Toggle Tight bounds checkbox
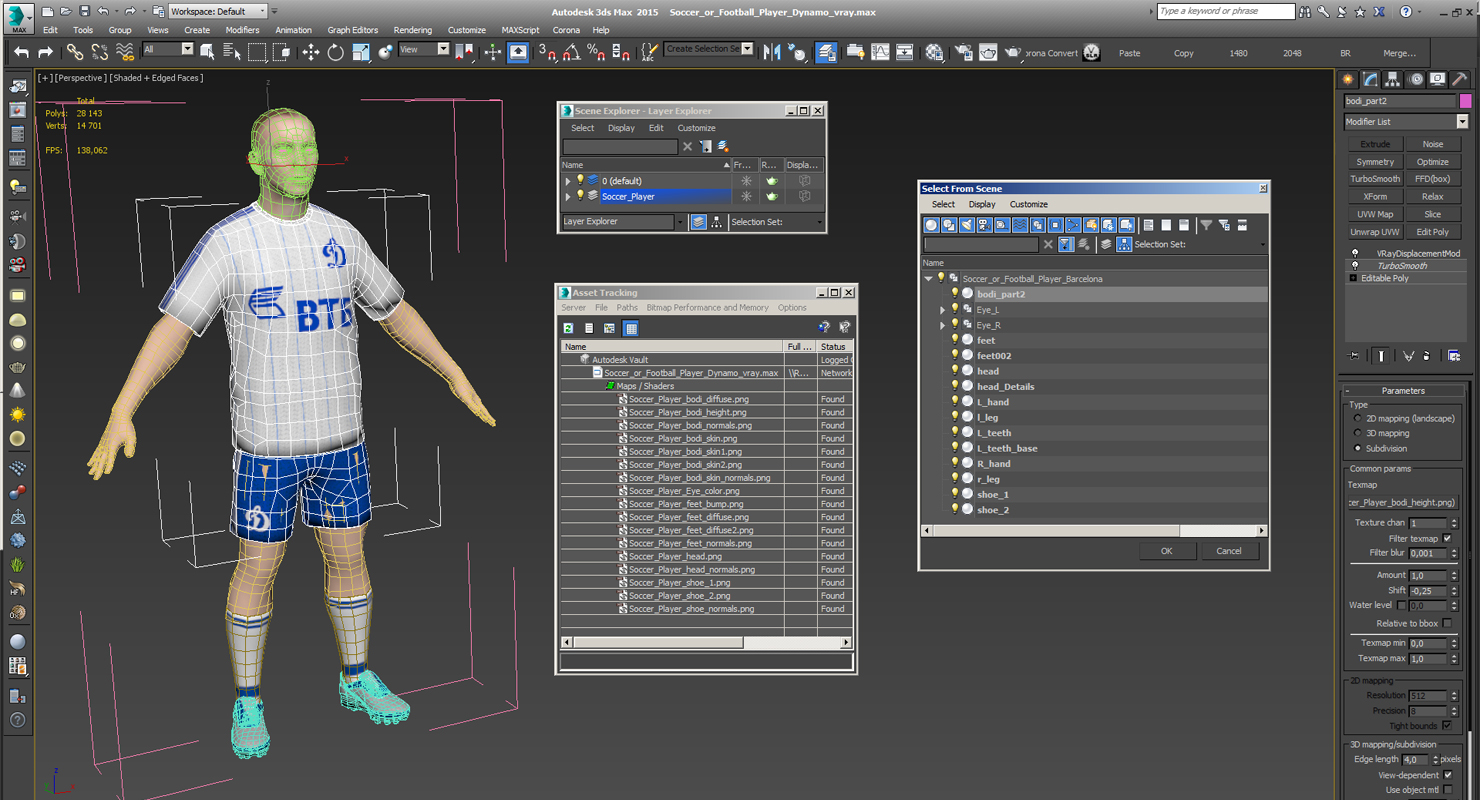The image size is (1480, 800). (1447, 725)
